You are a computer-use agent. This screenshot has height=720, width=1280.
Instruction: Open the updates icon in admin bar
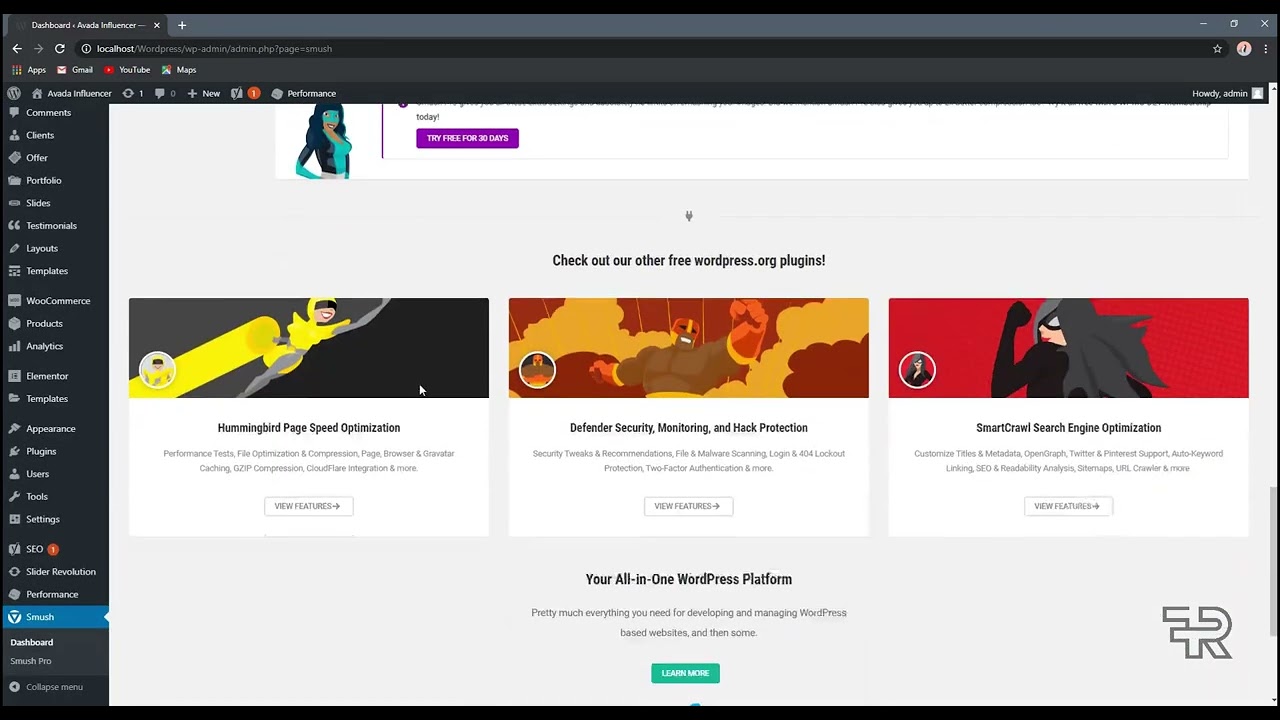pos(133,93)
